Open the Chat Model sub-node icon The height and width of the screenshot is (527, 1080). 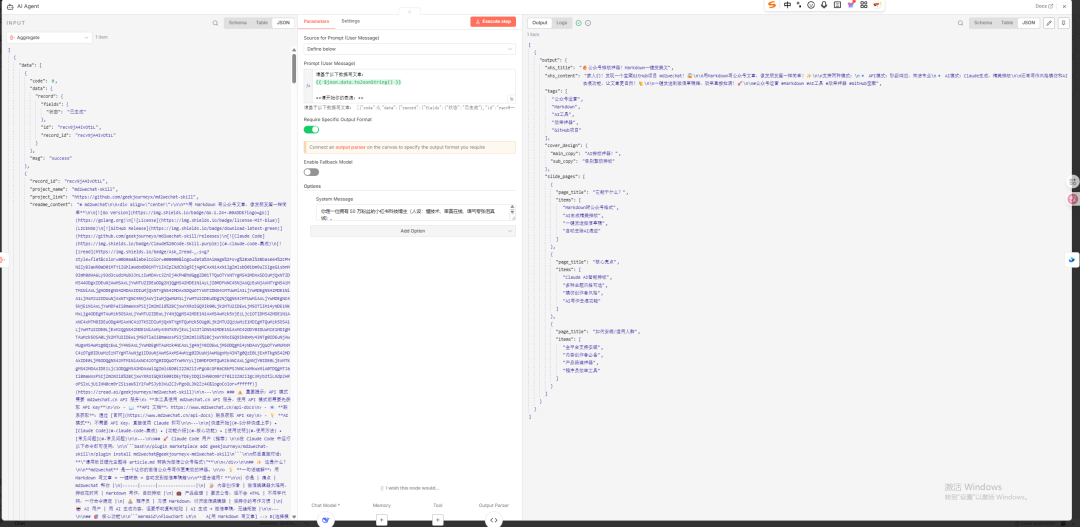pos(325,520)
